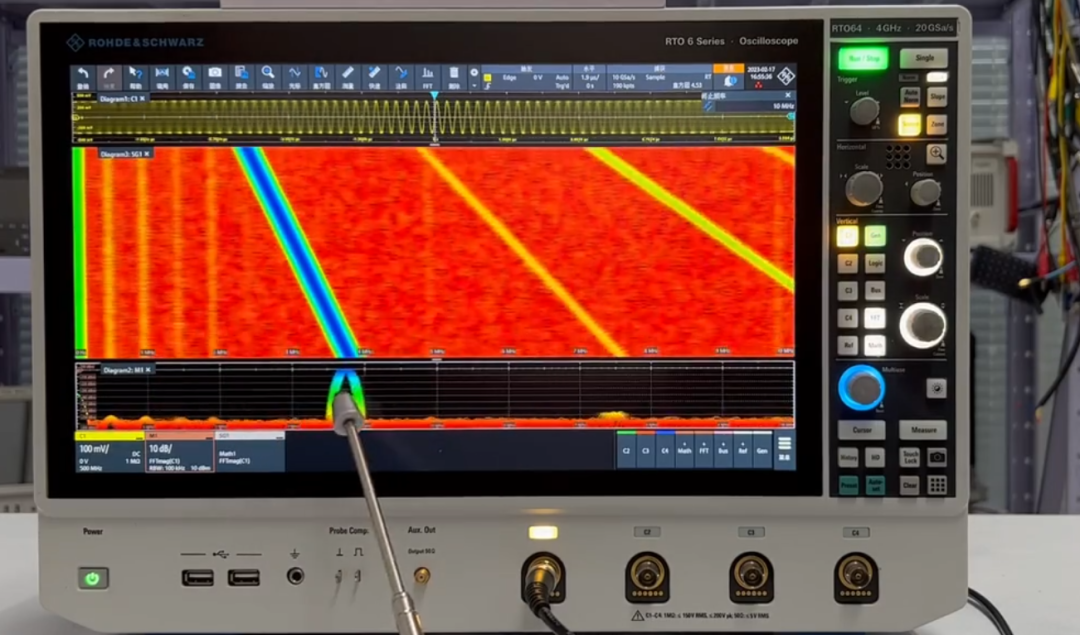The width and height of the screenshot is (1080, 635).
Task: Select the Measure ruler tool in toolbar
Action: [348, 77]
